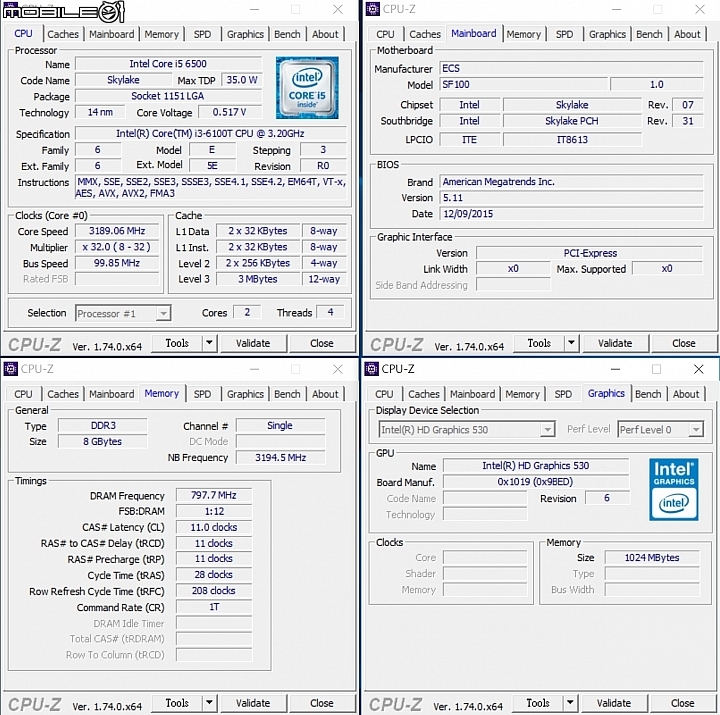
Task: Click the Threads count value 4
Action: pyautogui.click(x=330, y=313)
